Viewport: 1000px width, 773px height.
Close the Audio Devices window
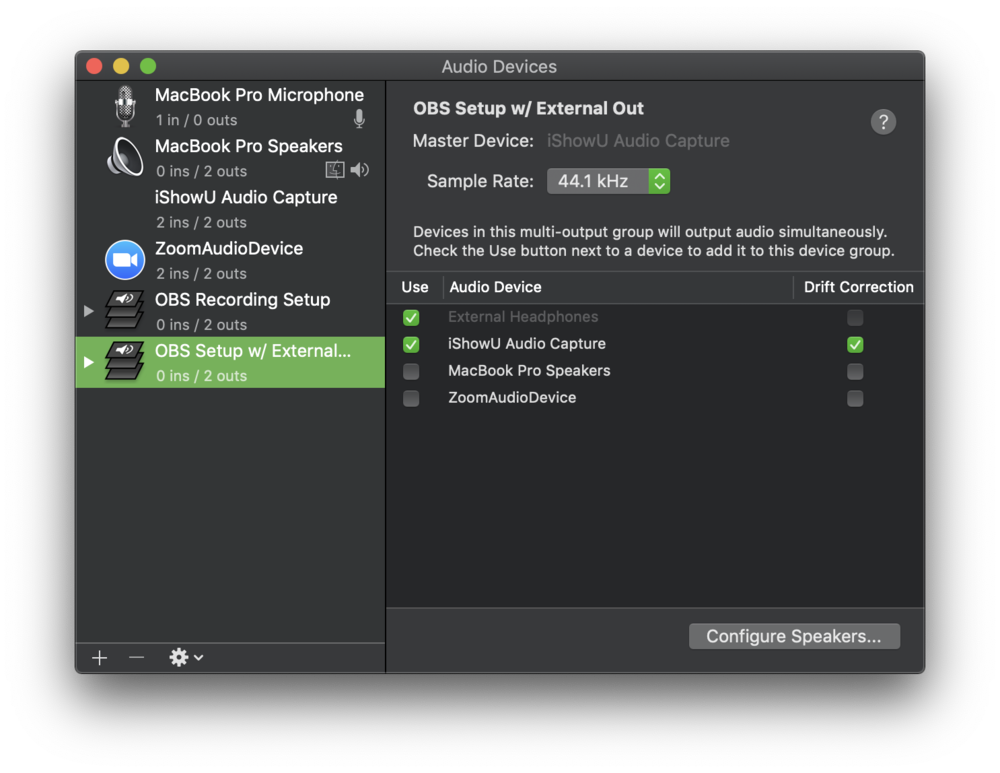(x=94, y=66)
